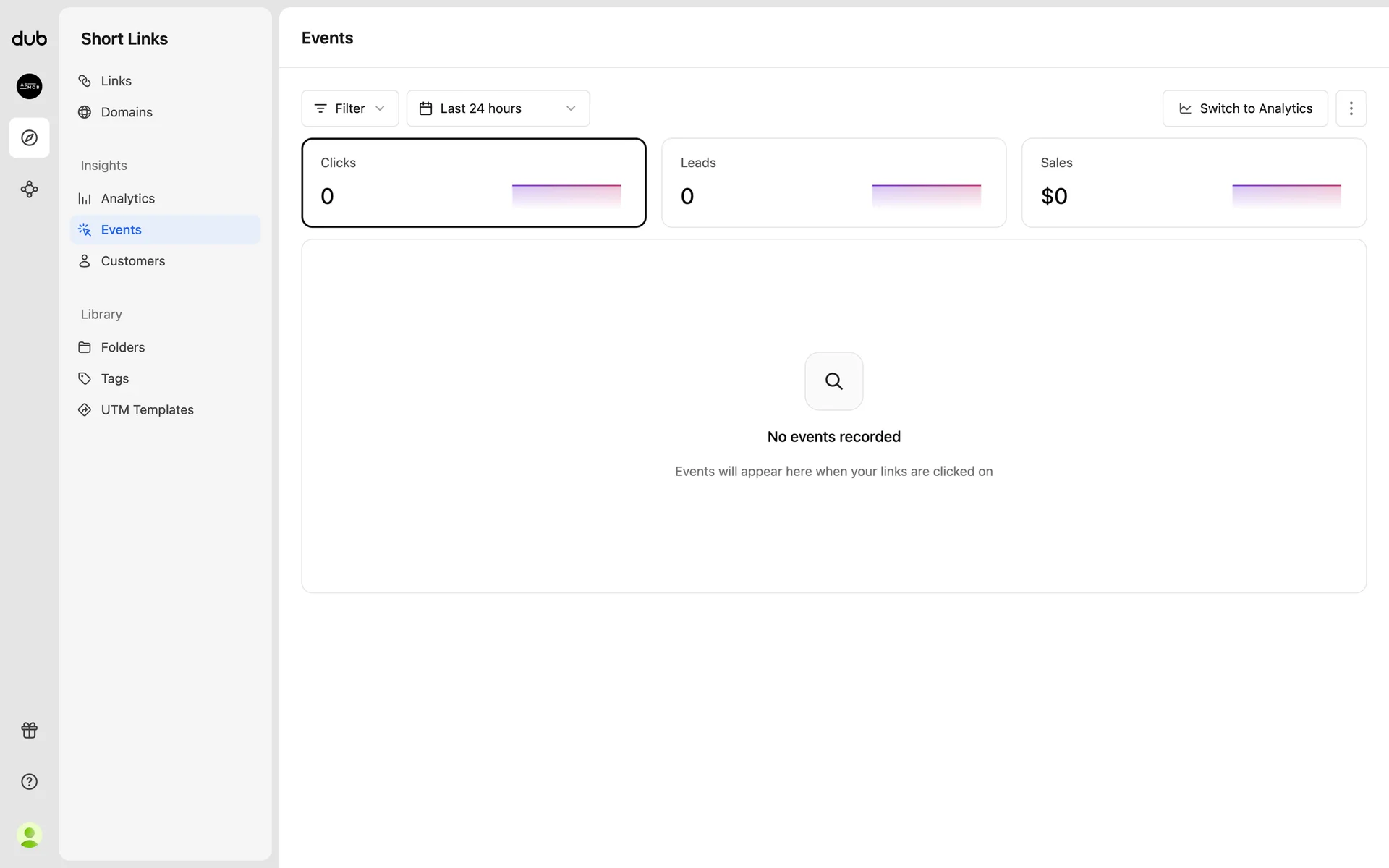This screenshot has height=868, width=1389.
Task: Click the search magnifier icon
Action: click(x=833, y=381)
